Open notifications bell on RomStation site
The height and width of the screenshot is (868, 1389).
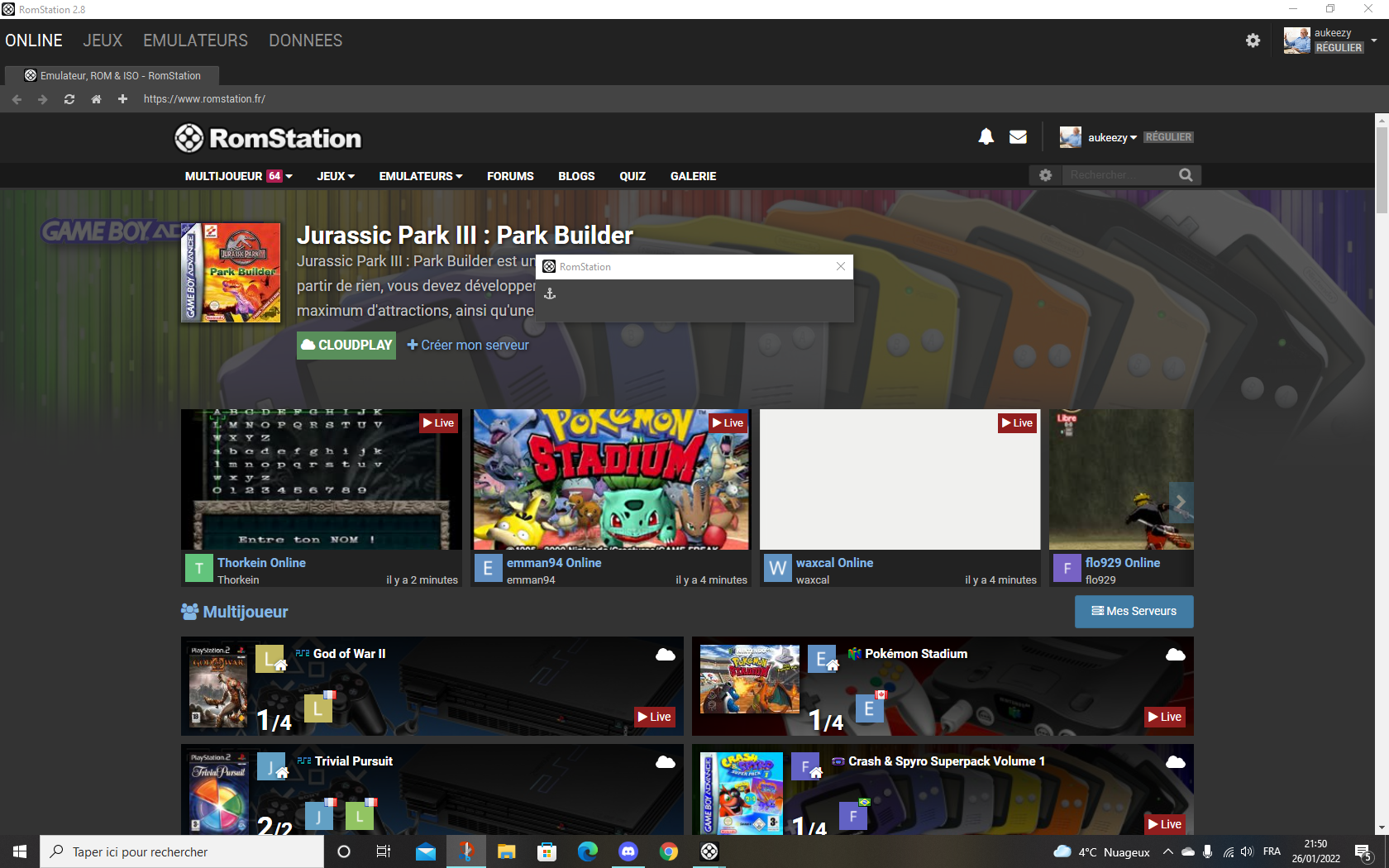coord(986,136)
